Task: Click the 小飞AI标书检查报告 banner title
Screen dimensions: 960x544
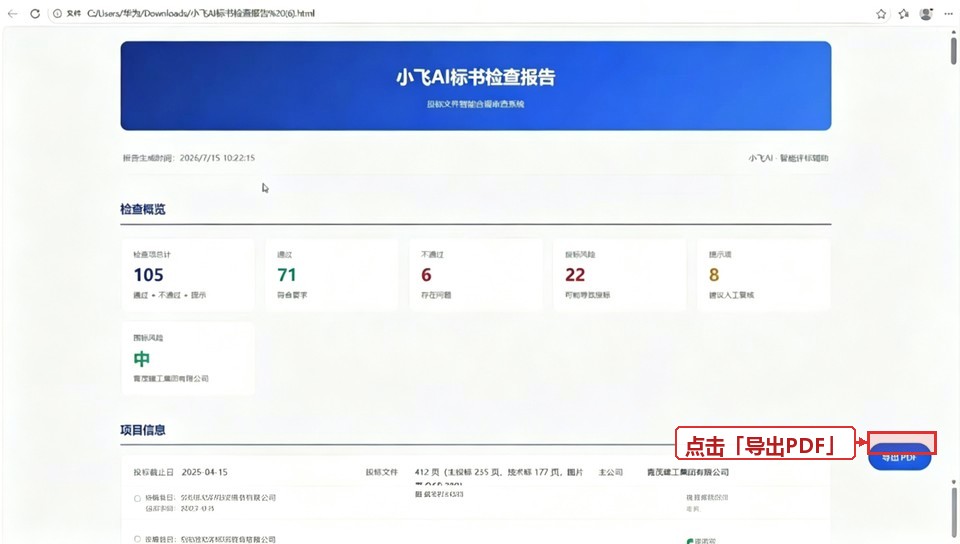Action: pos(476,78)
